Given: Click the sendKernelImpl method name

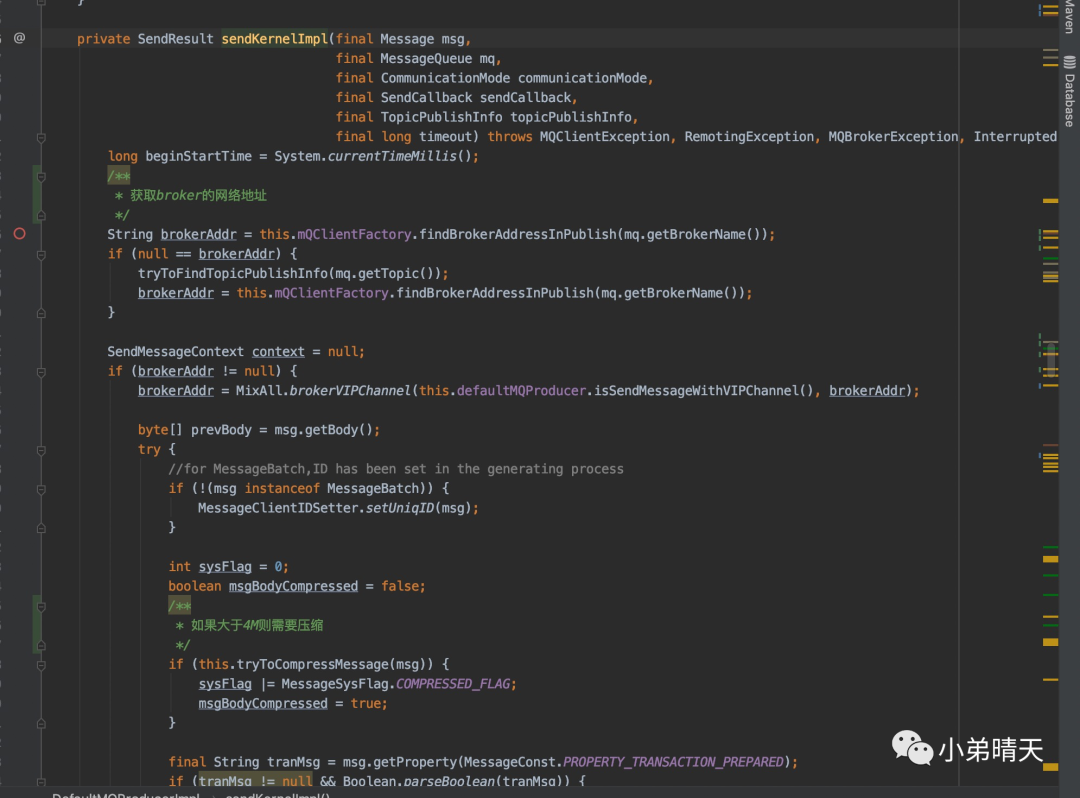Looking at the screenshot, I should tap(275, 39).
